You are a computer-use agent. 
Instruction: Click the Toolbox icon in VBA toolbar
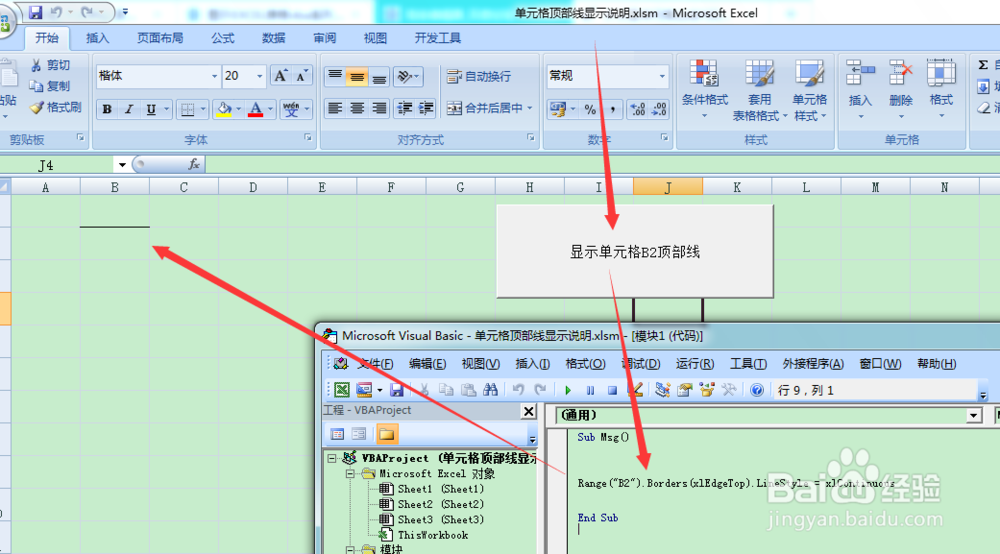tap(729, 390)
